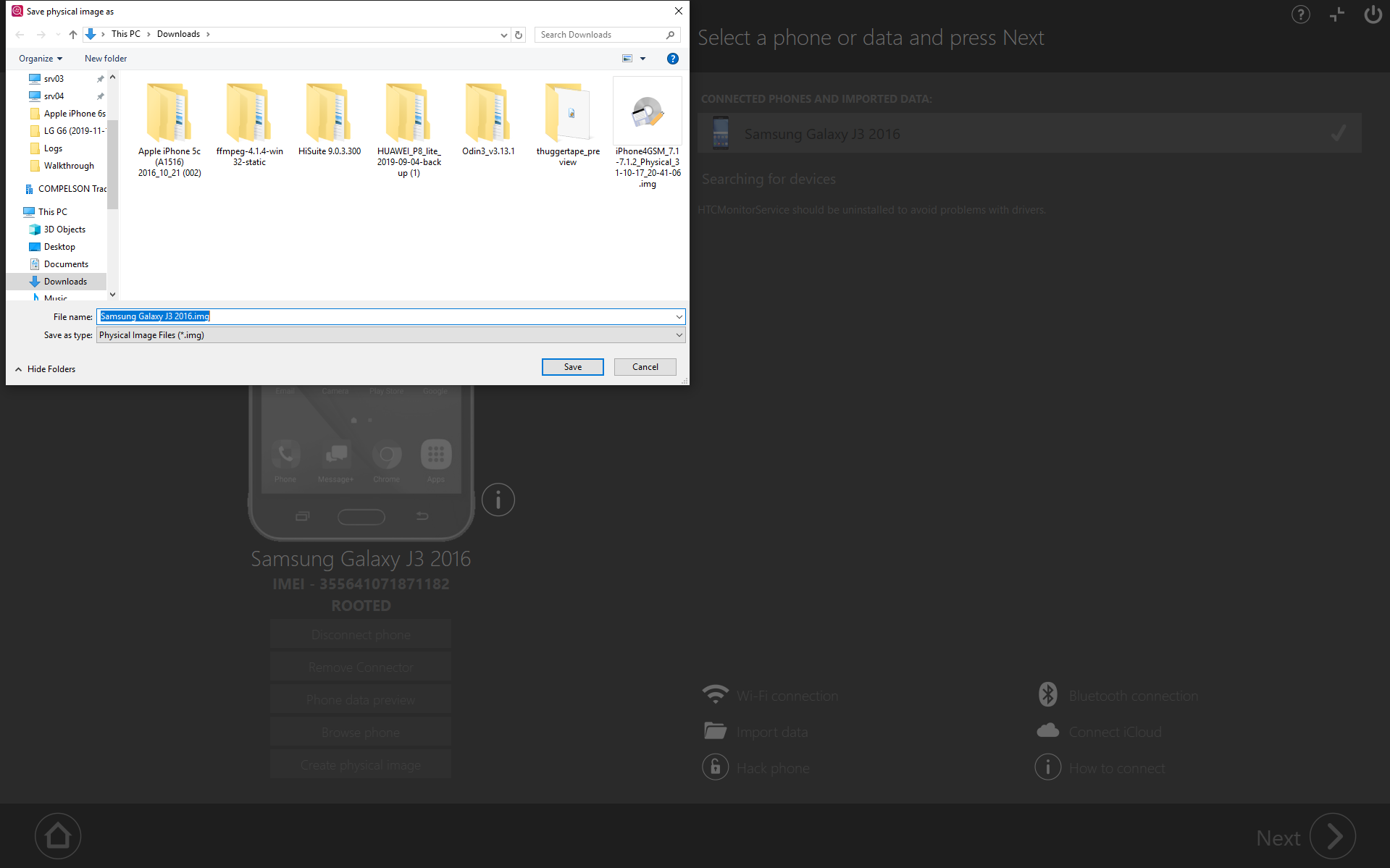
Task: Select the iPhone4GSM physical .img file
Action: (x=648, y=133)
